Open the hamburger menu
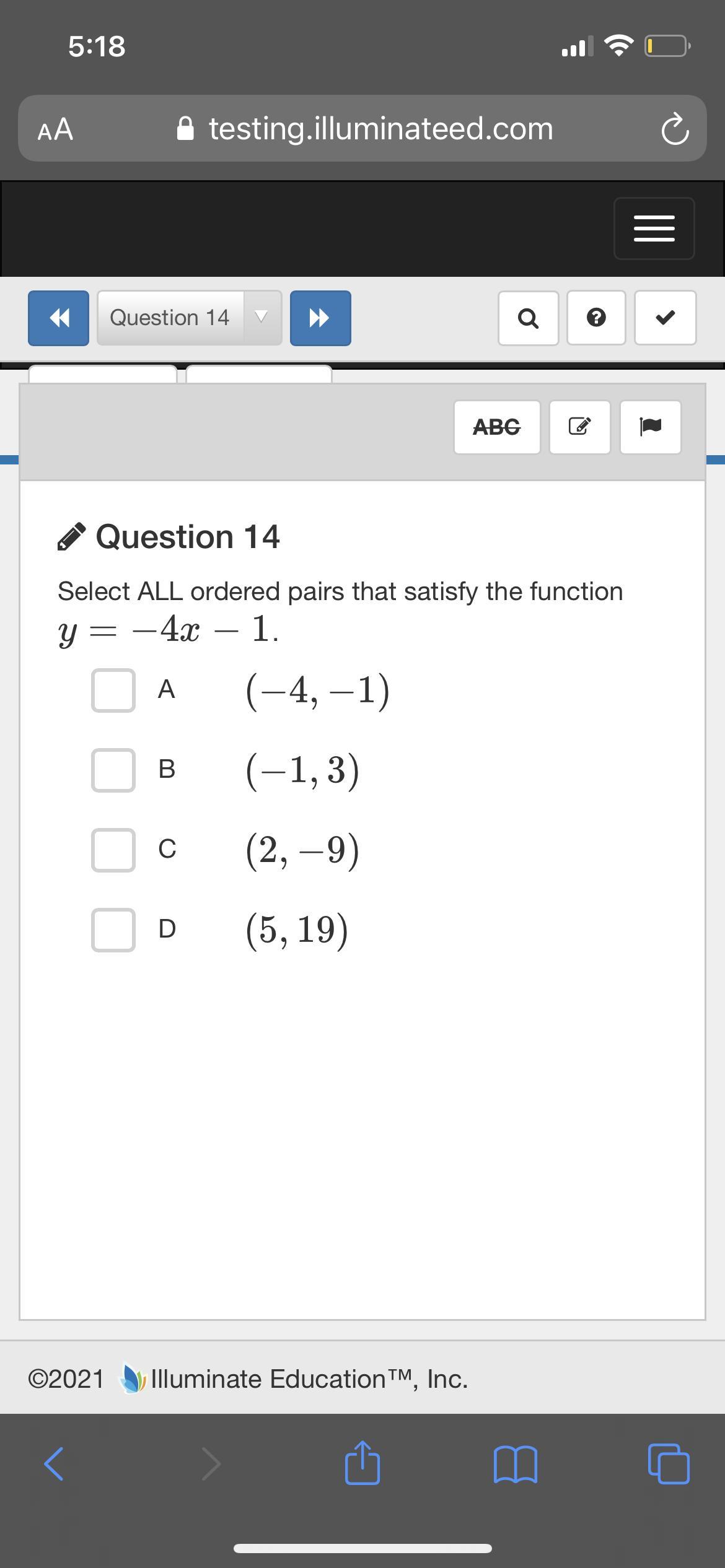The height and width of the screenshot is (1568, 725). click(x=654, y=229)
